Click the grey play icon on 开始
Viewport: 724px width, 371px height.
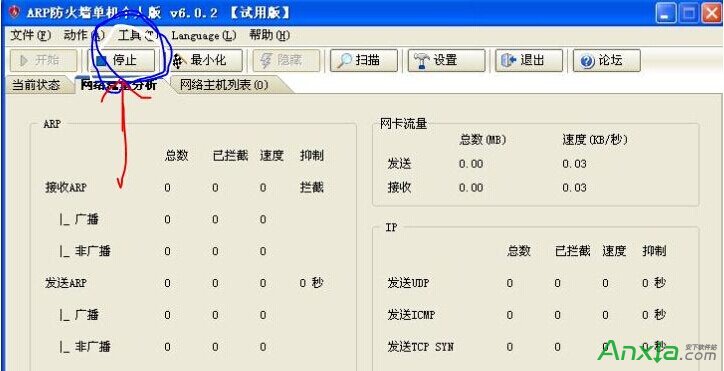24,61
